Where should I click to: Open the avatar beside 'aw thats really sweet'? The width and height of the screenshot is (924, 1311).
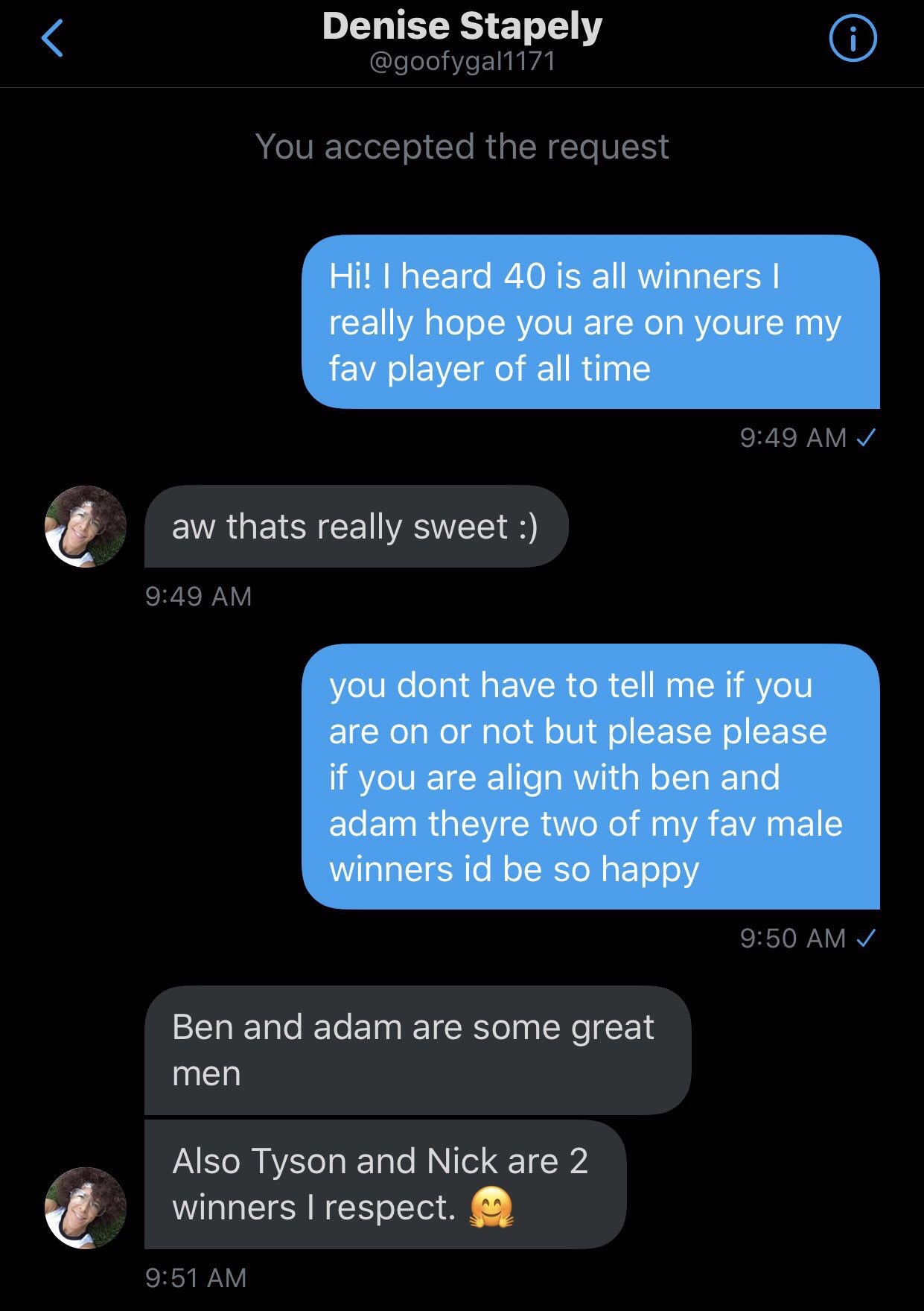coord(86,527)
